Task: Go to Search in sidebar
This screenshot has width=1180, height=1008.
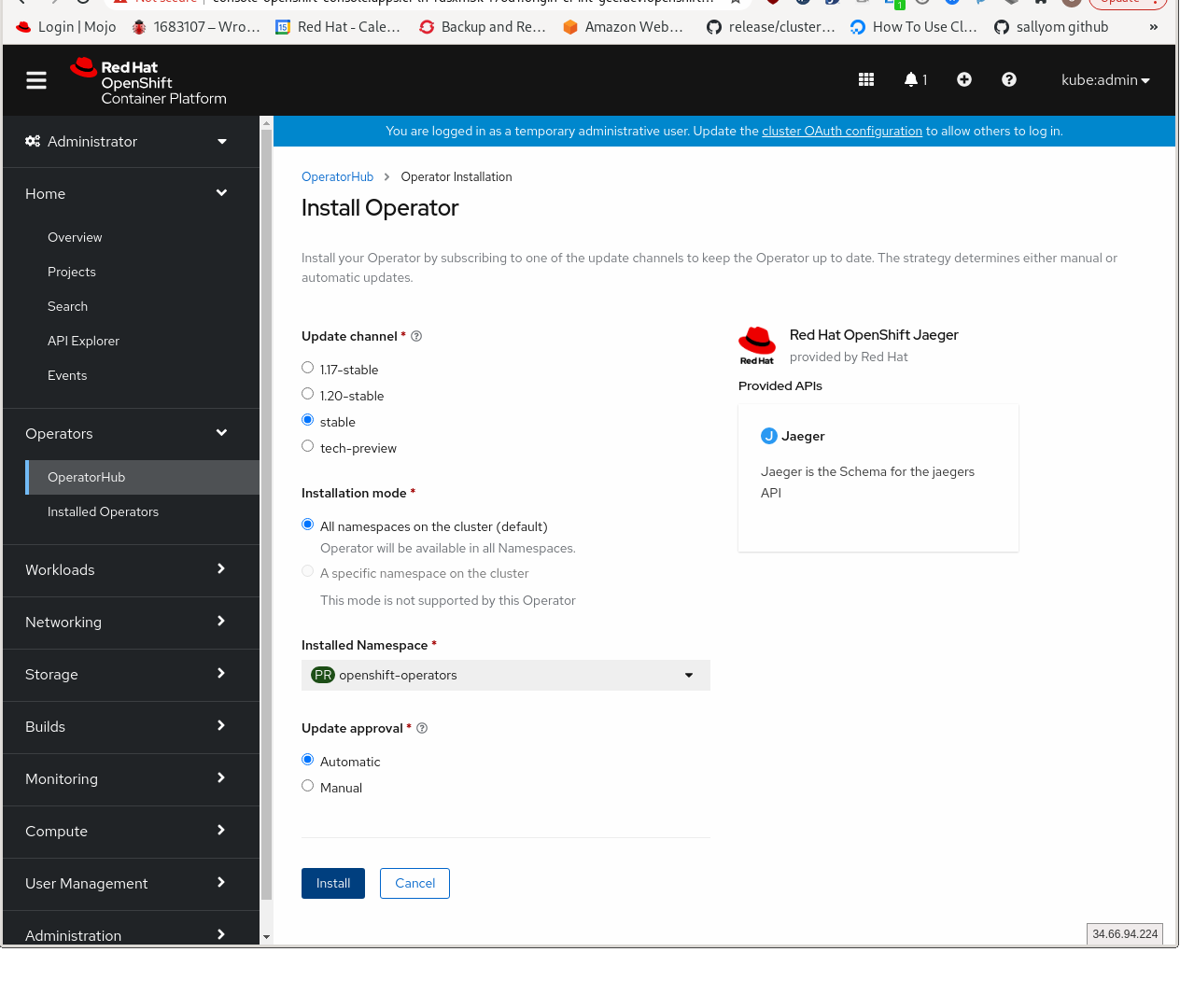Action: pyautogui.click(x=67, y=306)
